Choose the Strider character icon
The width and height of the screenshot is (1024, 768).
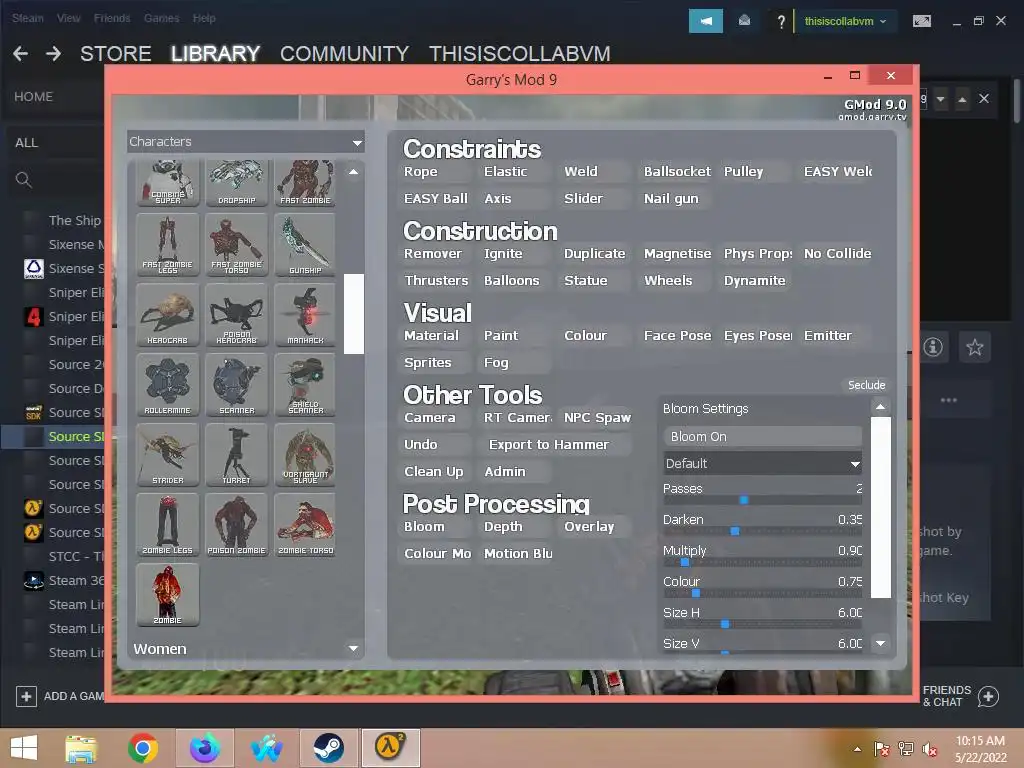pyautogui.click(x=168, y=455)
